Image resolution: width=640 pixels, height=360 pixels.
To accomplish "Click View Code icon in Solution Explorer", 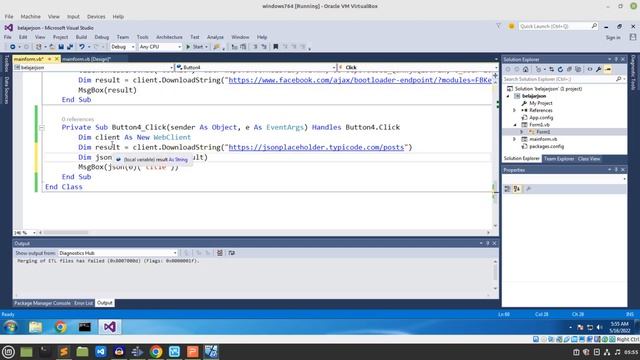I will pyautogui.click(x=590, y=69).
